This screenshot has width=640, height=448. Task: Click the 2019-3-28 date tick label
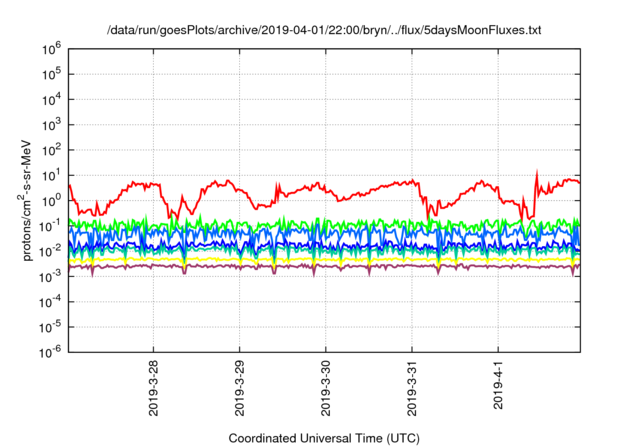[x=153, y=388]
